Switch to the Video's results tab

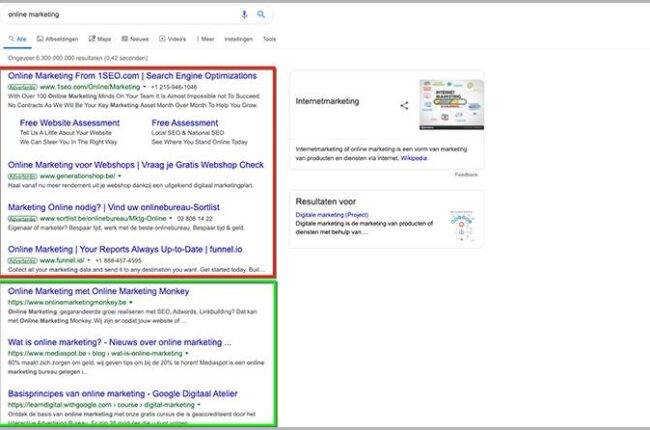174,39
